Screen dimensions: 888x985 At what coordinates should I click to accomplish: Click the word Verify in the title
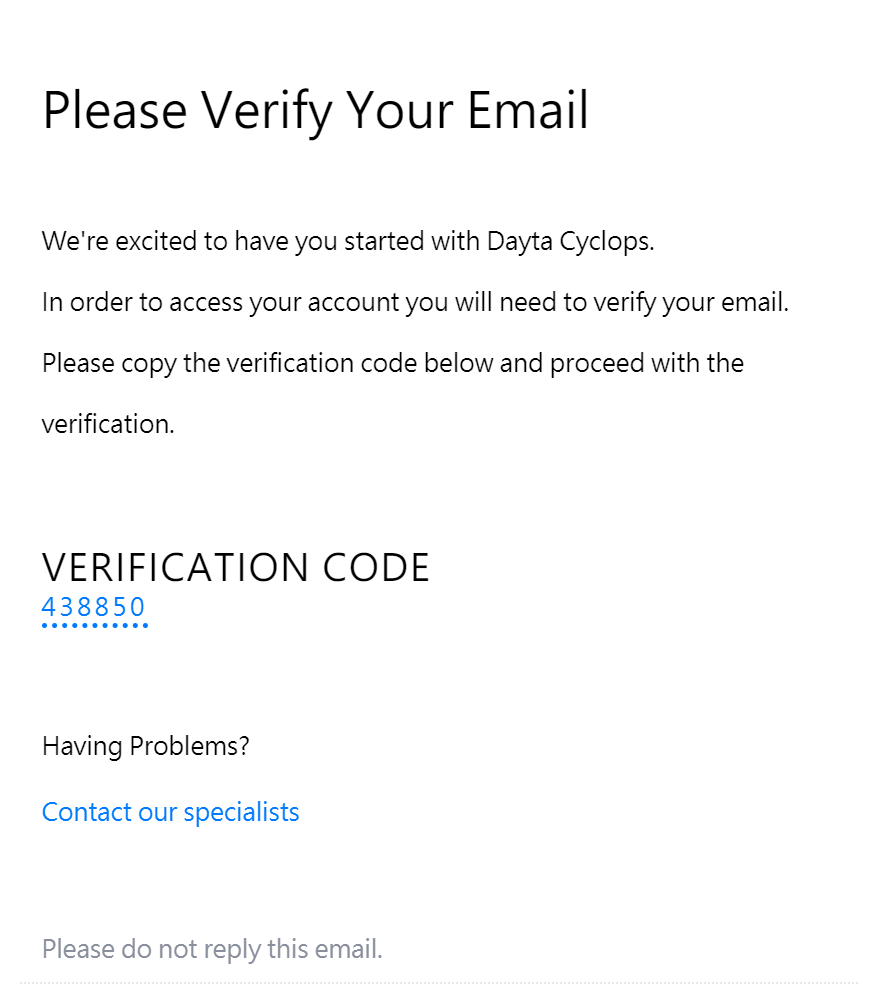[267, 111]
